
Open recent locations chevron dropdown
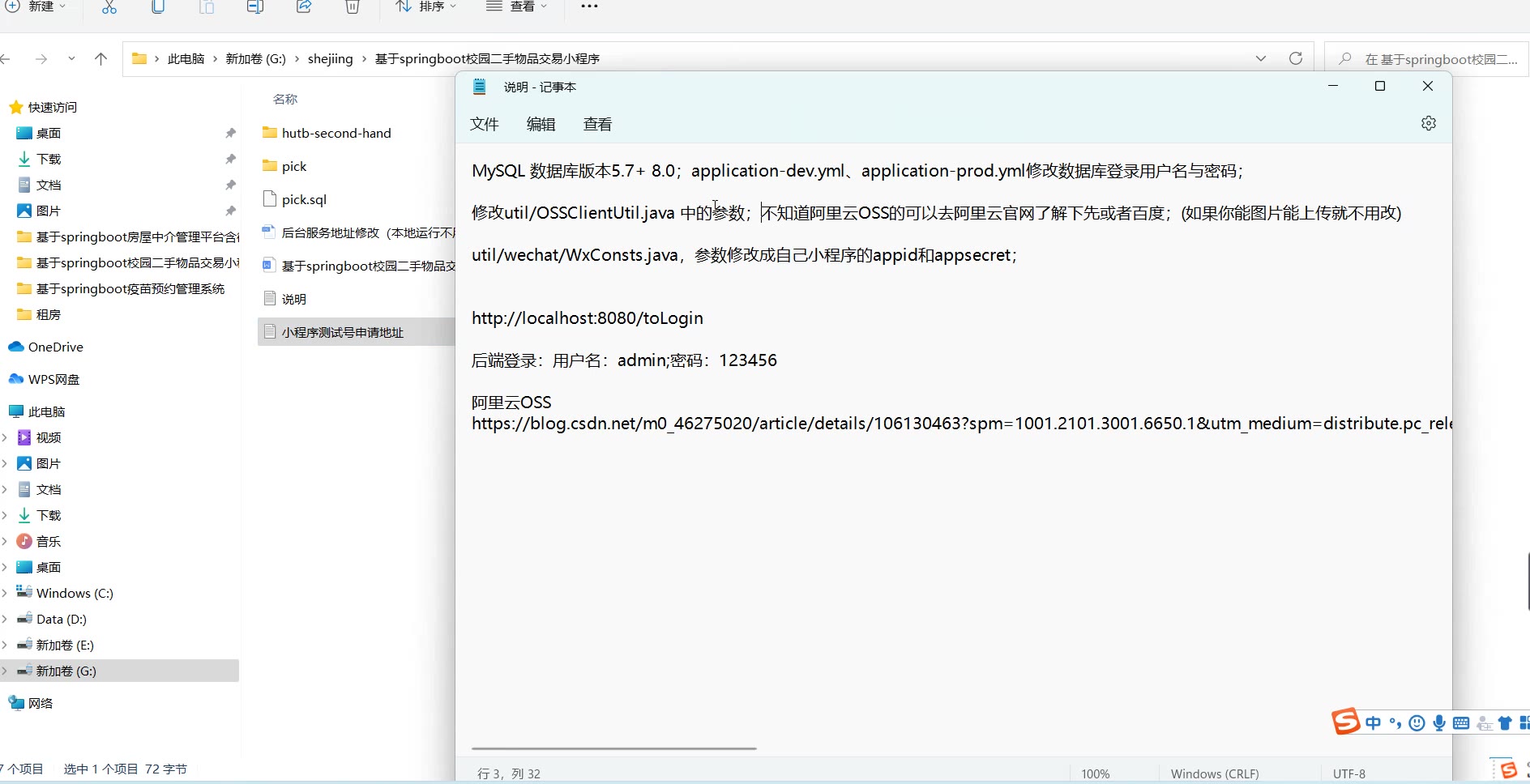(x=72, y=59)
